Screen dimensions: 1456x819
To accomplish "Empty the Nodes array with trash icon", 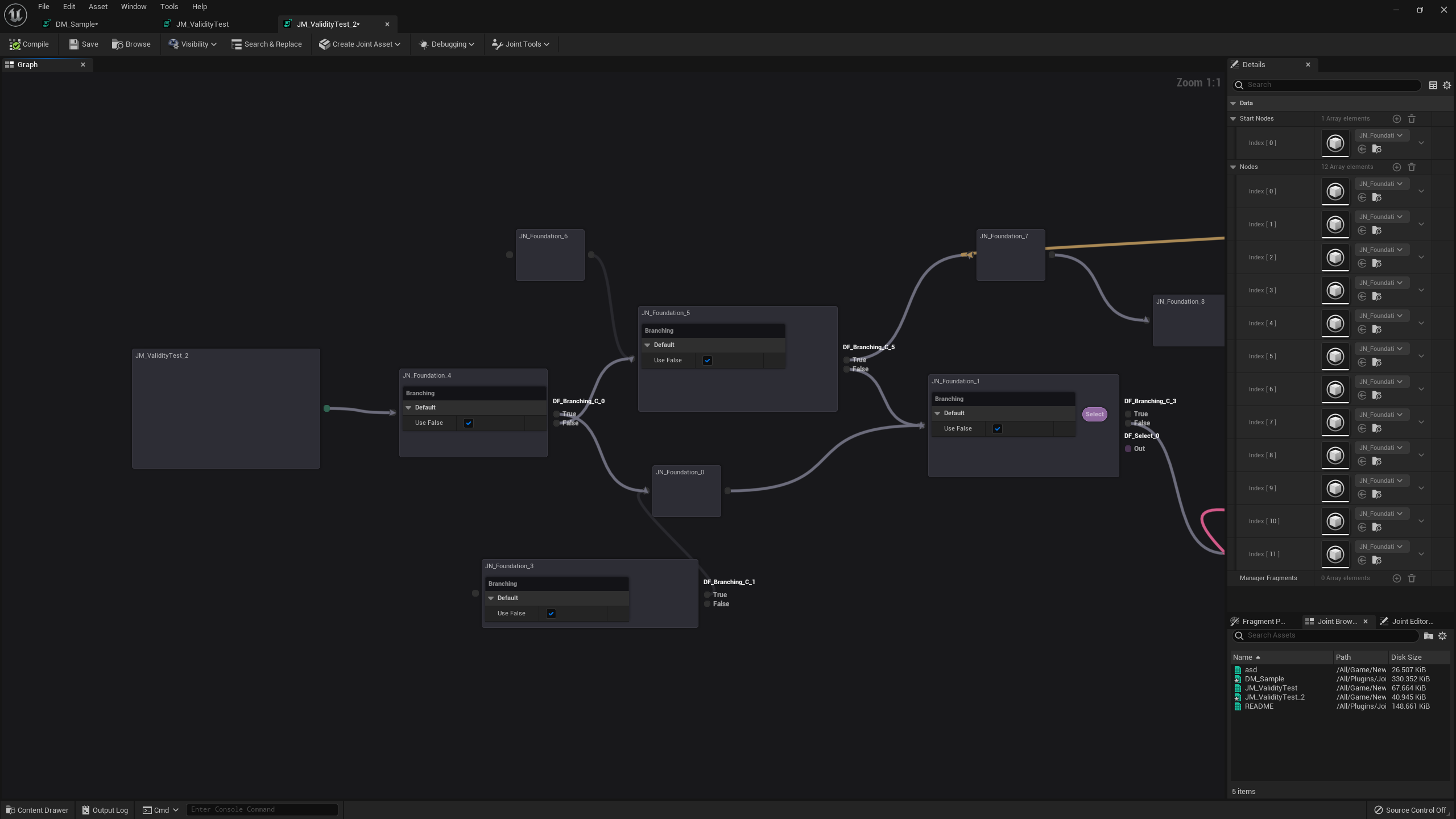I will click(1411, 167).
